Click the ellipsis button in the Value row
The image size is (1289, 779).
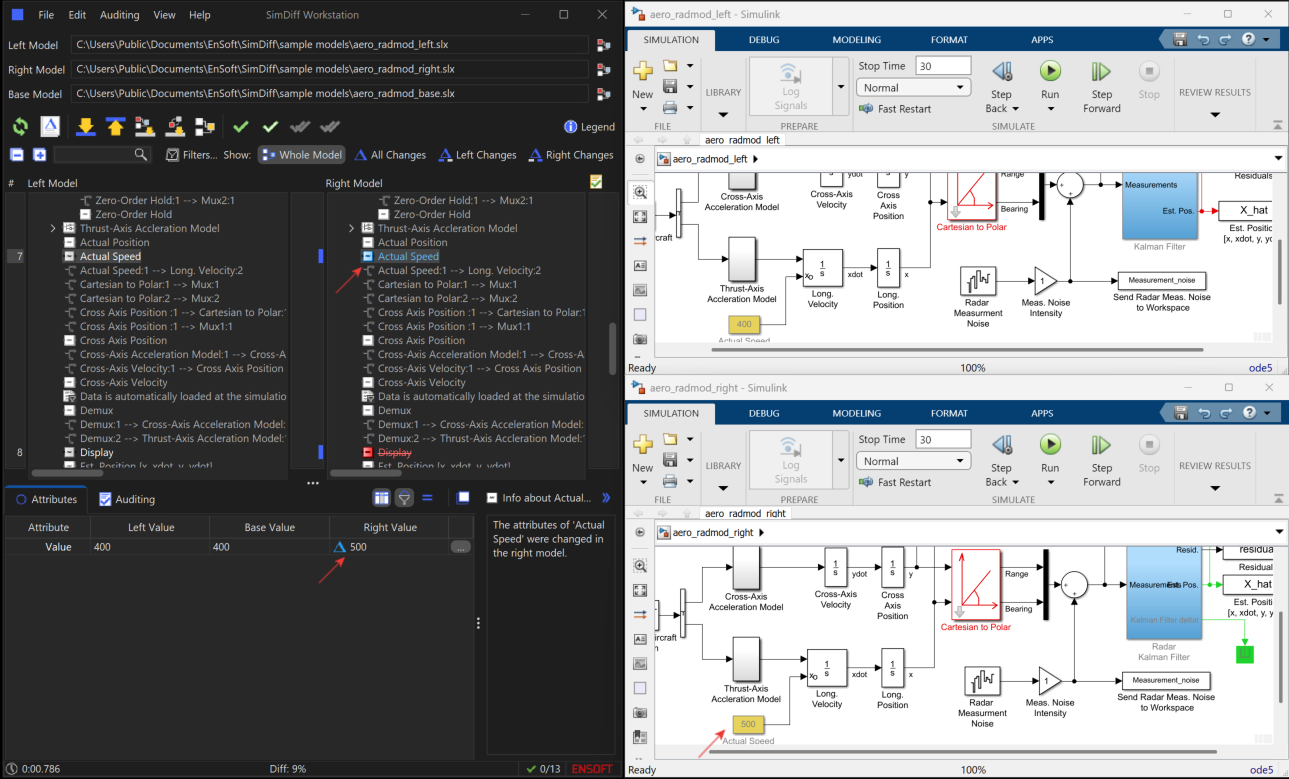[460, 547]
